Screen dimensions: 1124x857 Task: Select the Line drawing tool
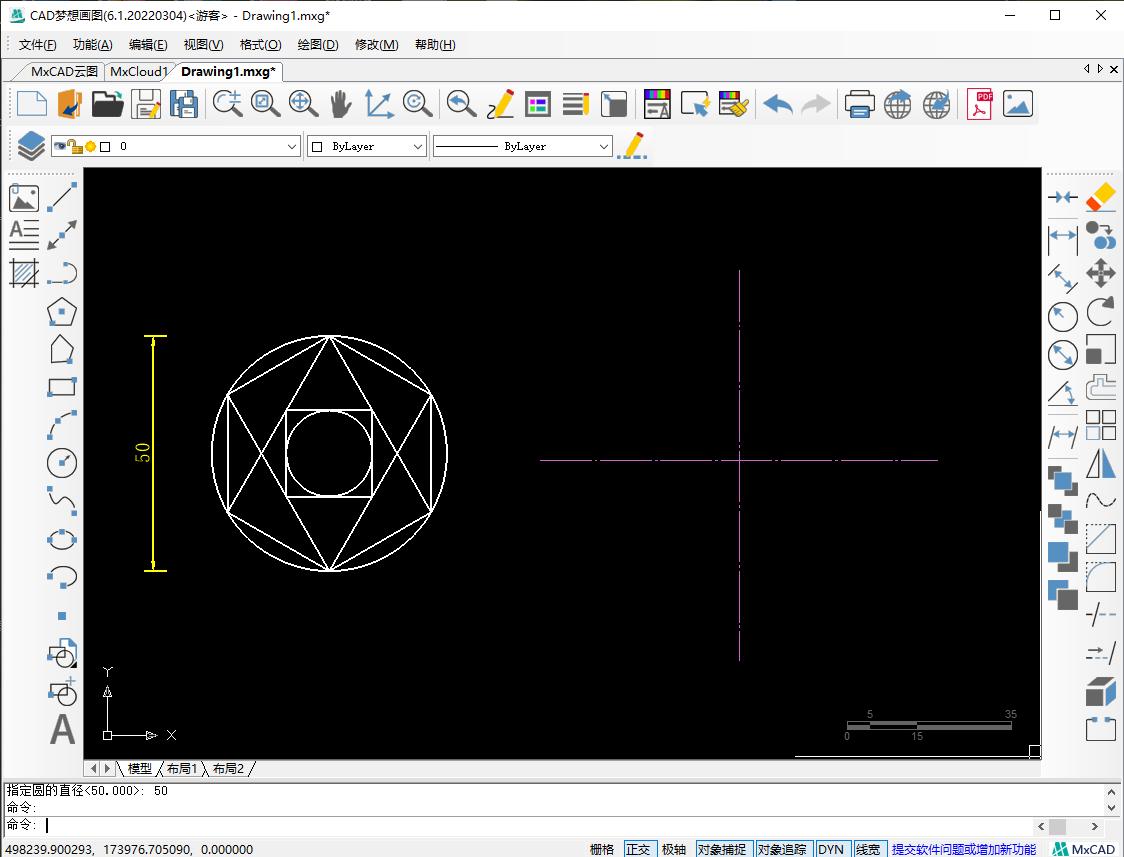[x=62, y=196]
